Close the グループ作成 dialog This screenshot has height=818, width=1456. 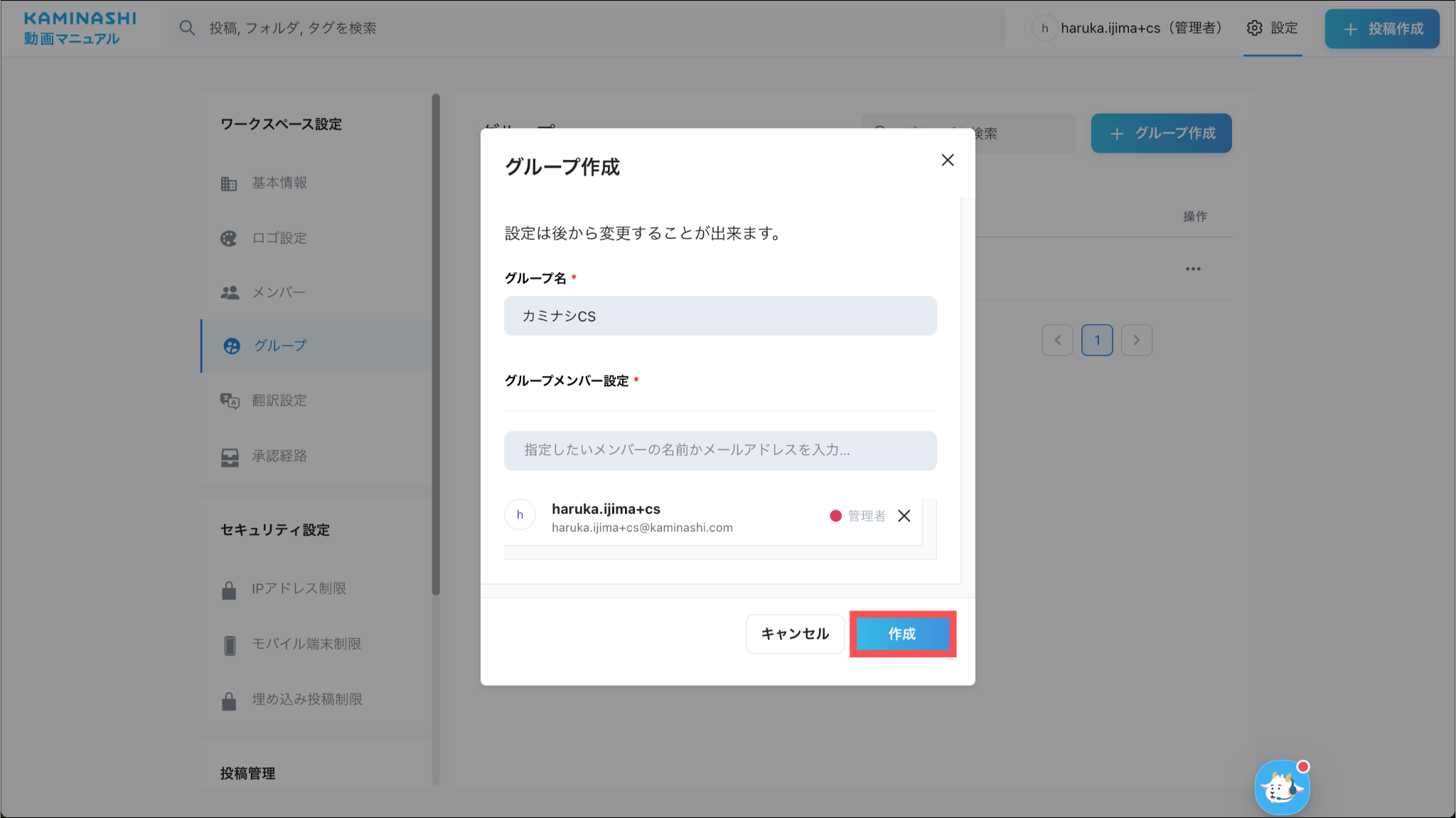click(x=948, y=161)
